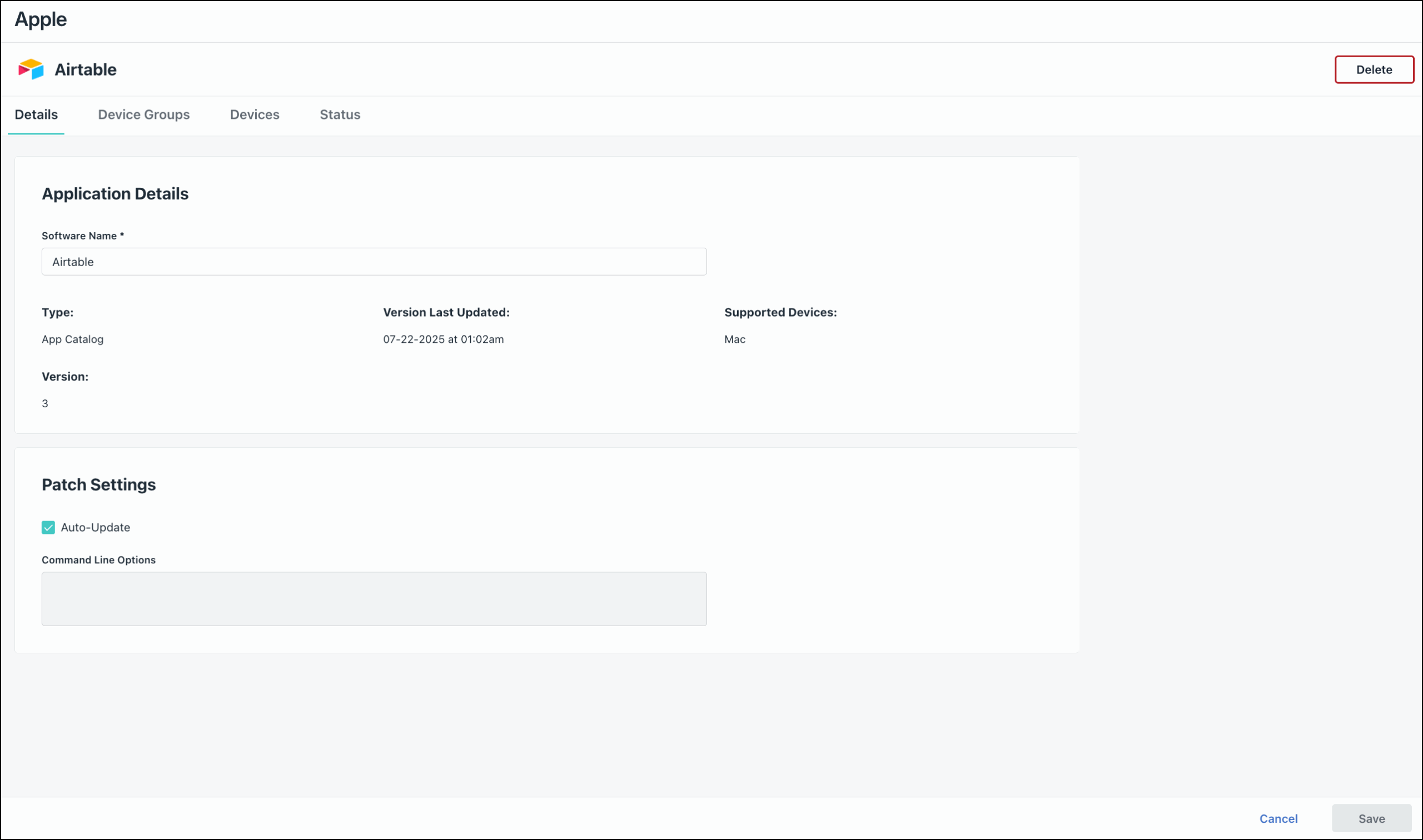
Task: Focus the Command Line Options textarea
Action: click(374, 598)
